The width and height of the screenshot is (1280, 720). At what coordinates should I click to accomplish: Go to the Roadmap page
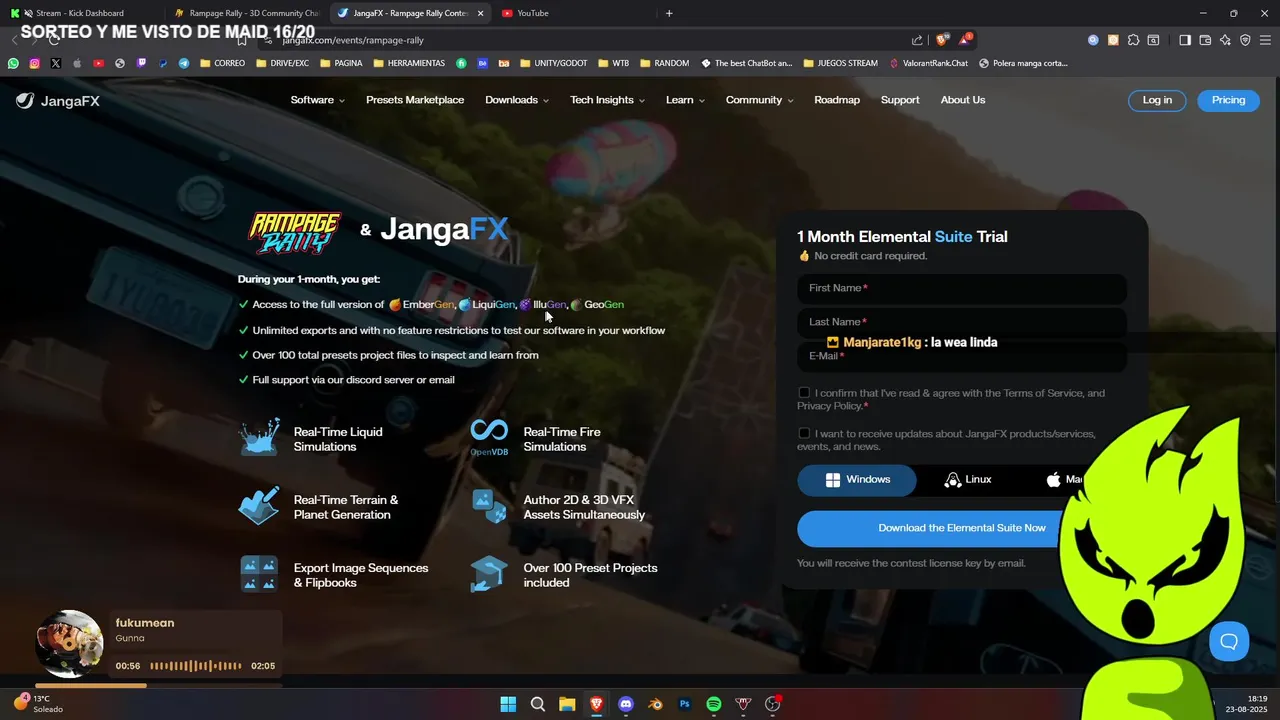pos(837,100)
